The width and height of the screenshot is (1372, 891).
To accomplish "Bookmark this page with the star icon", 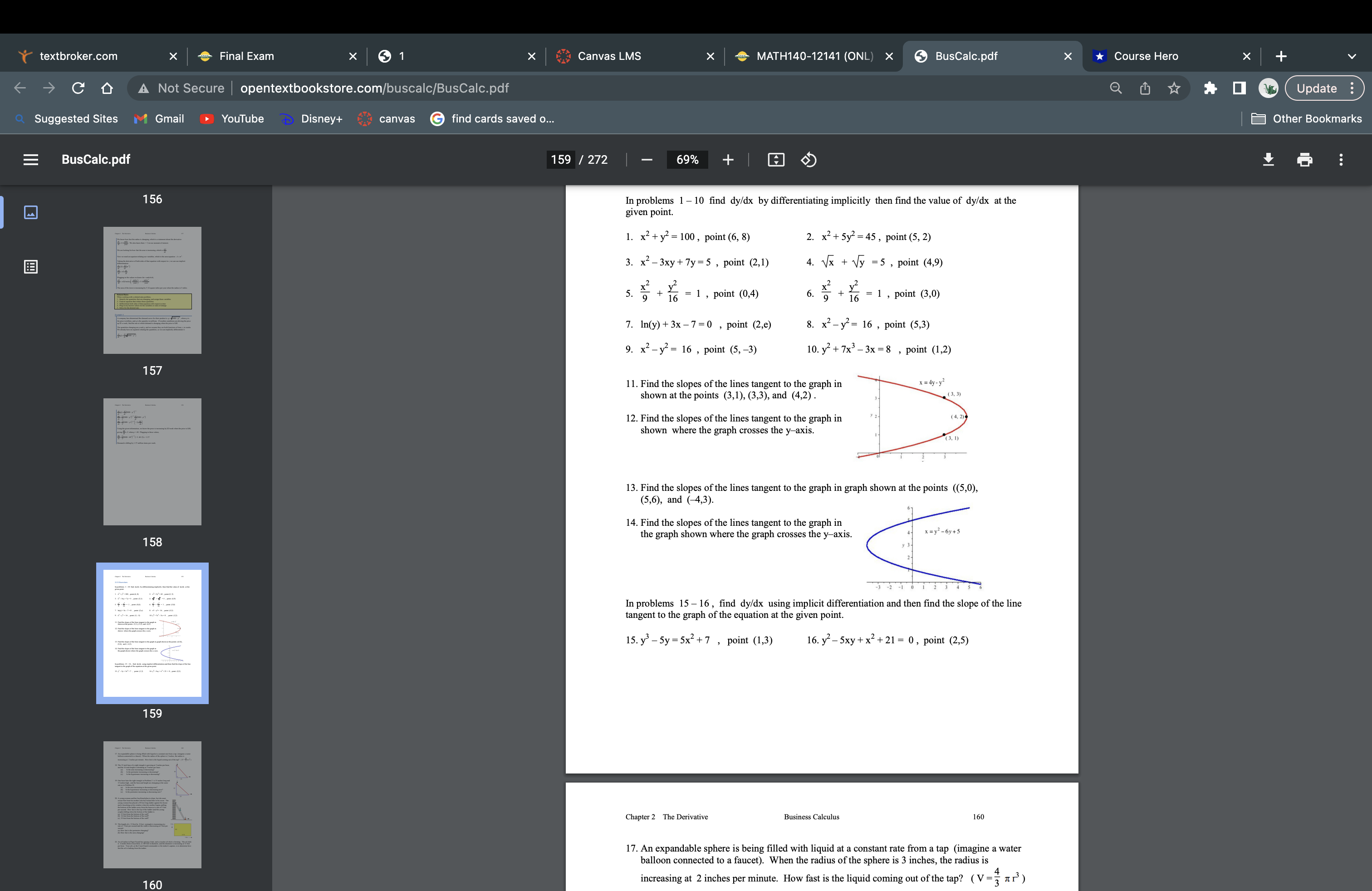I will tap(1174, 88).
